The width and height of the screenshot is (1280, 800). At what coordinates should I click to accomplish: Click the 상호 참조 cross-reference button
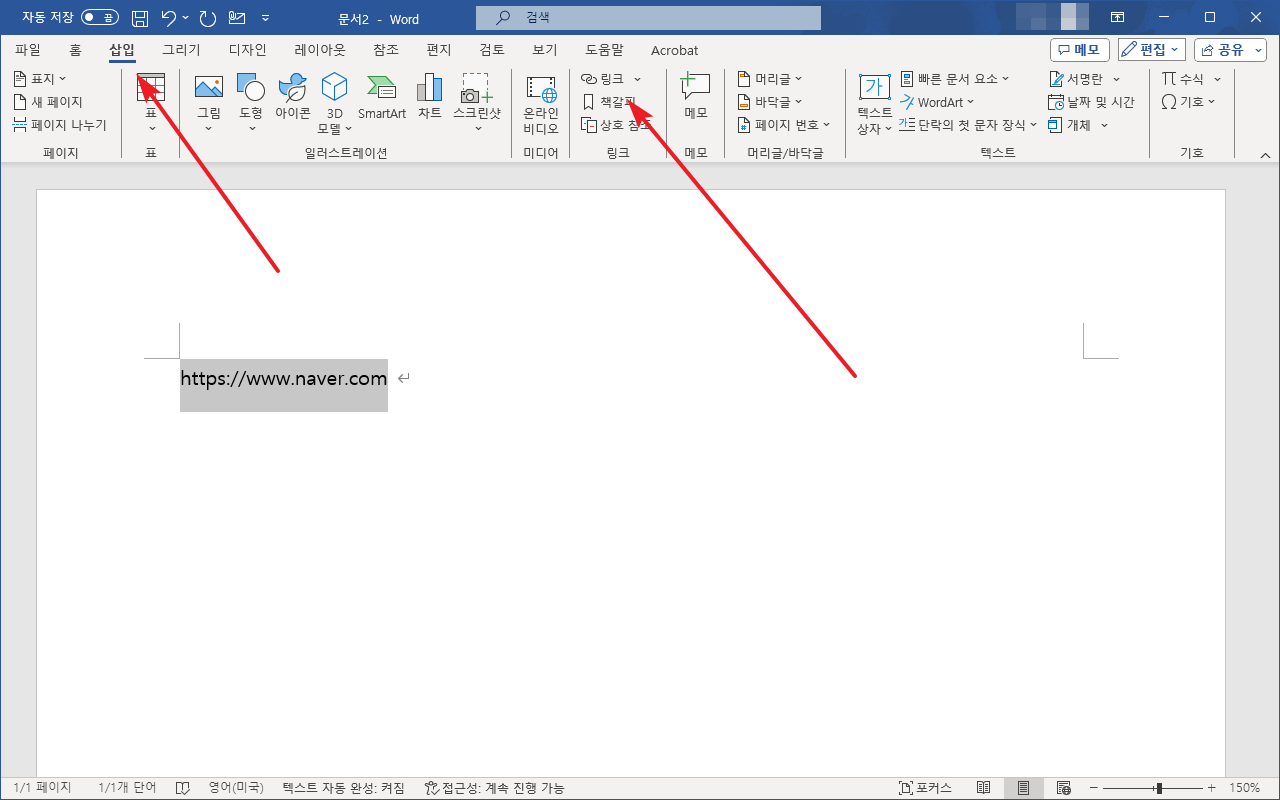coord(615,125)
